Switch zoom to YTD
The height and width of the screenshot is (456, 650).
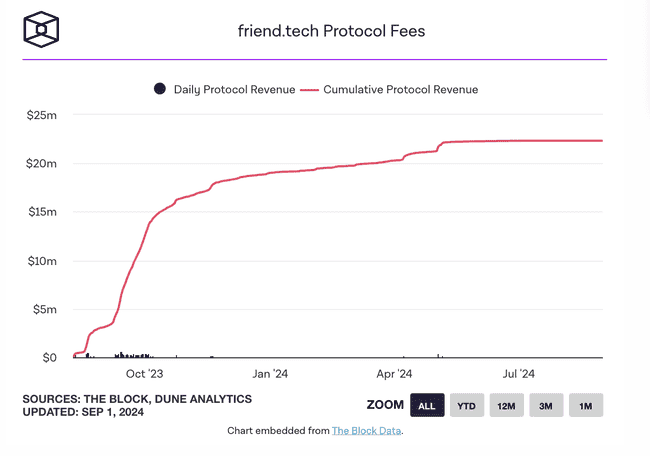coord(466,405)
